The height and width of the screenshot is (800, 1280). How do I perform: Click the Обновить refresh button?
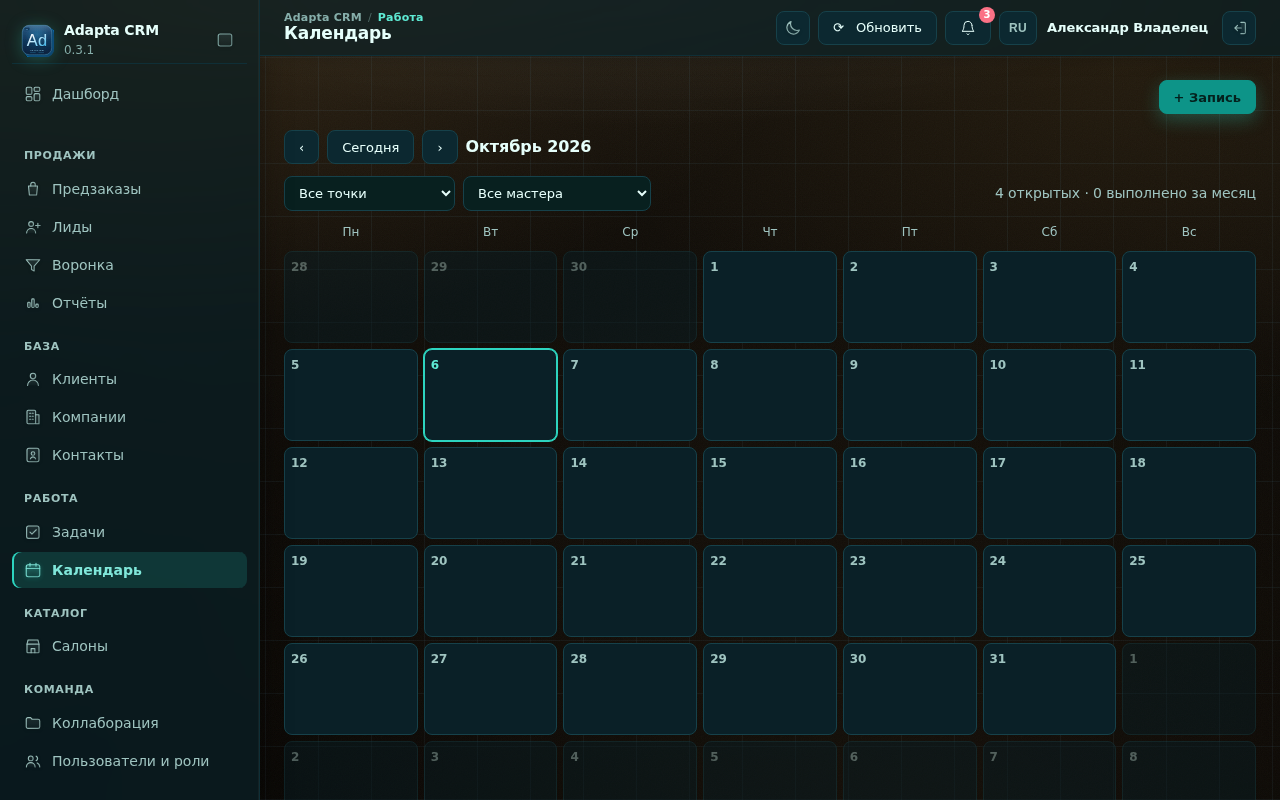877,28
